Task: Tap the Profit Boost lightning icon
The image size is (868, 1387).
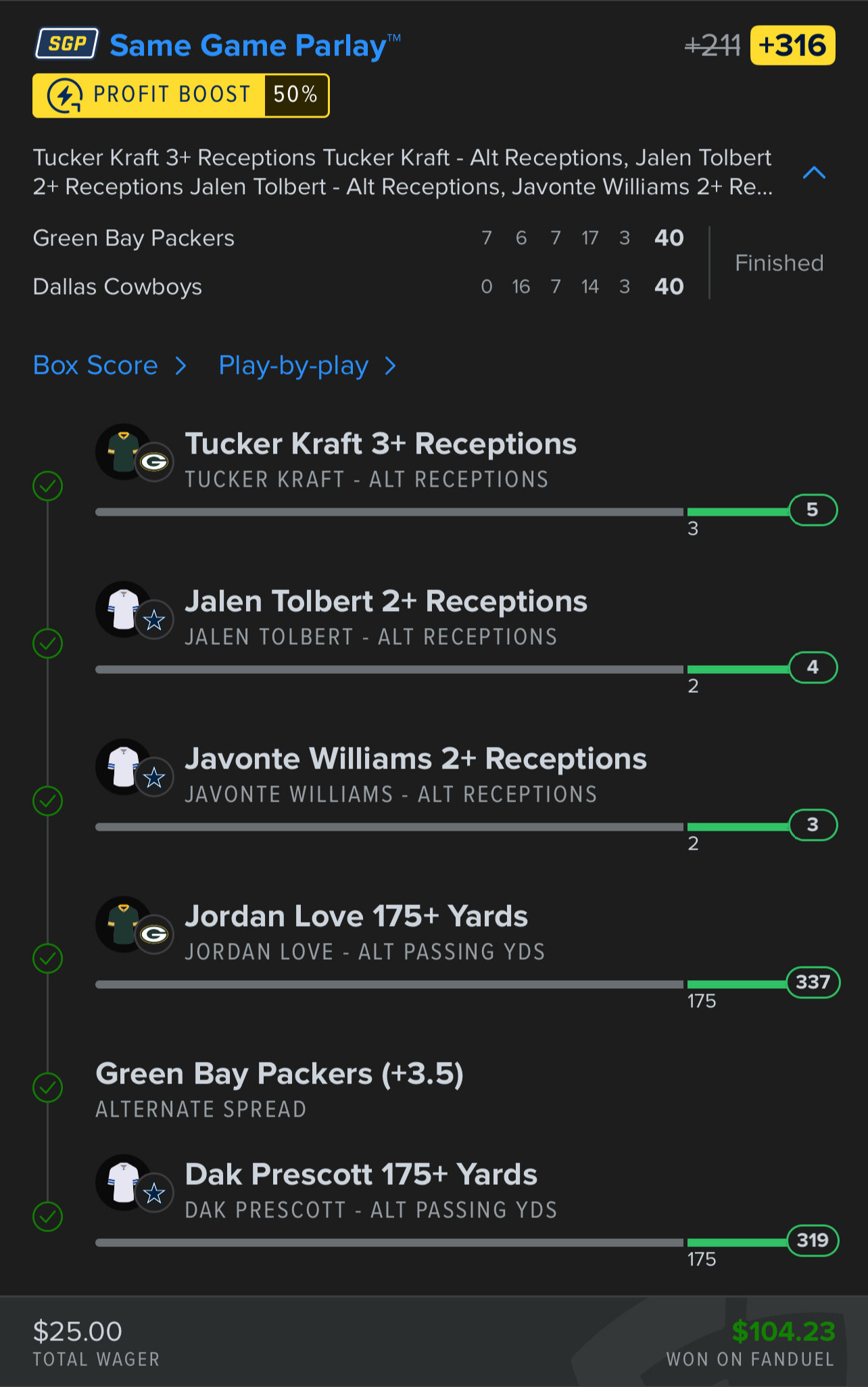Action: coord(65,95)
